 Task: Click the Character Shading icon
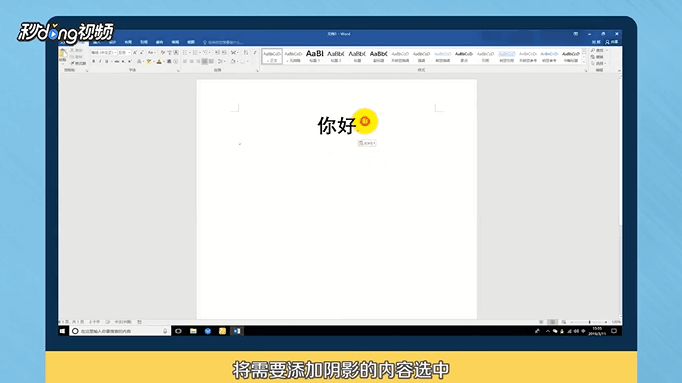click(x=169, y=61)
